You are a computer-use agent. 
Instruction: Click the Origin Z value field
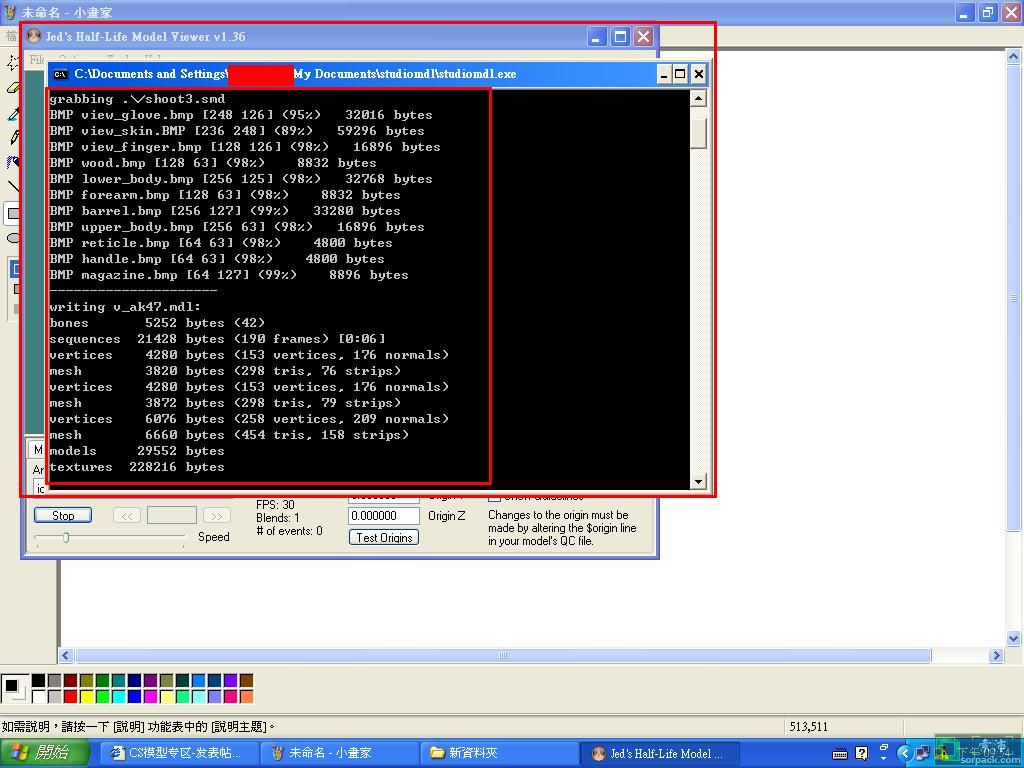[383, 516]
